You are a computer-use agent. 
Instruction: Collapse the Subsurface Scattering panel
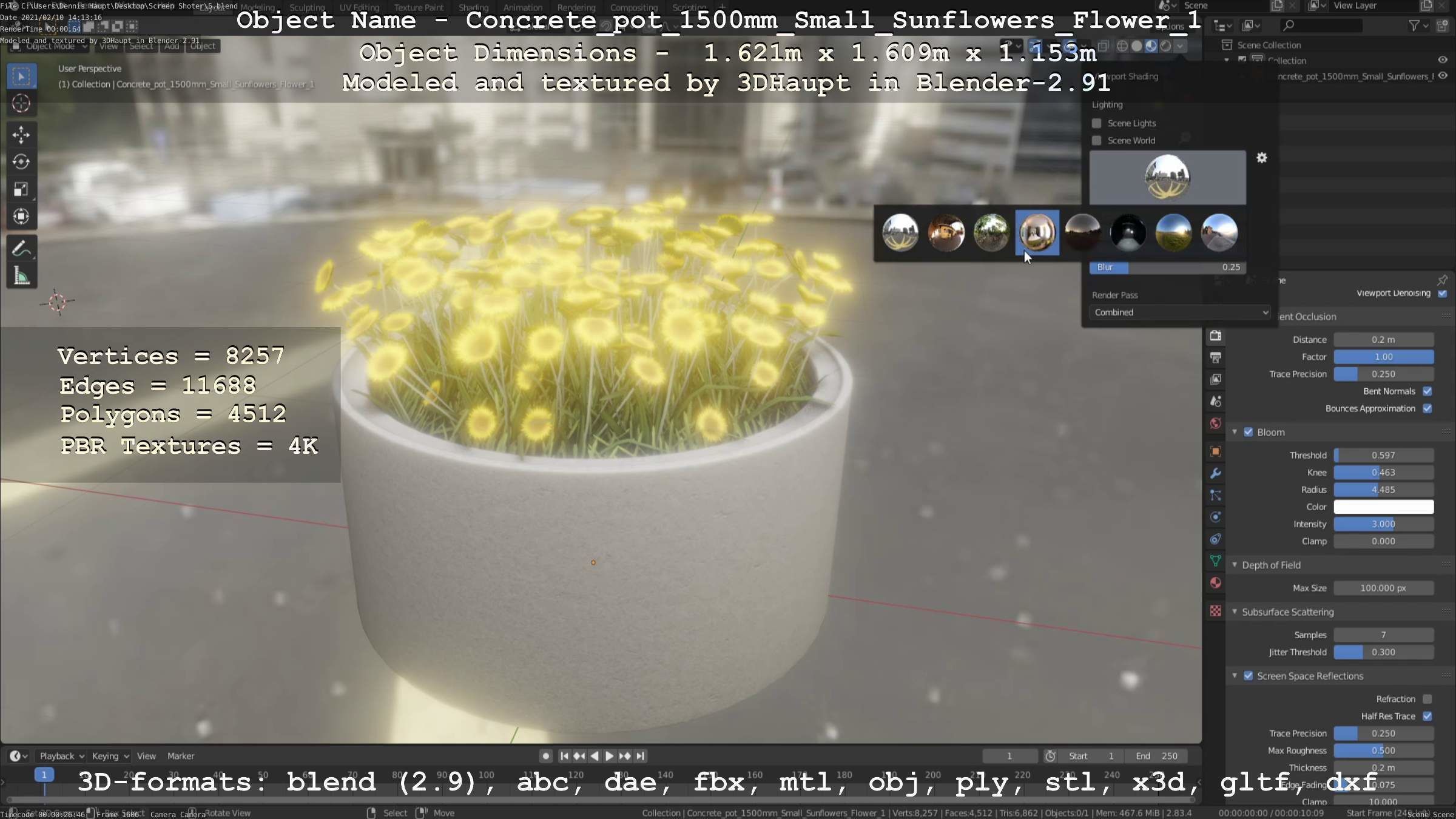[1235, 612]
